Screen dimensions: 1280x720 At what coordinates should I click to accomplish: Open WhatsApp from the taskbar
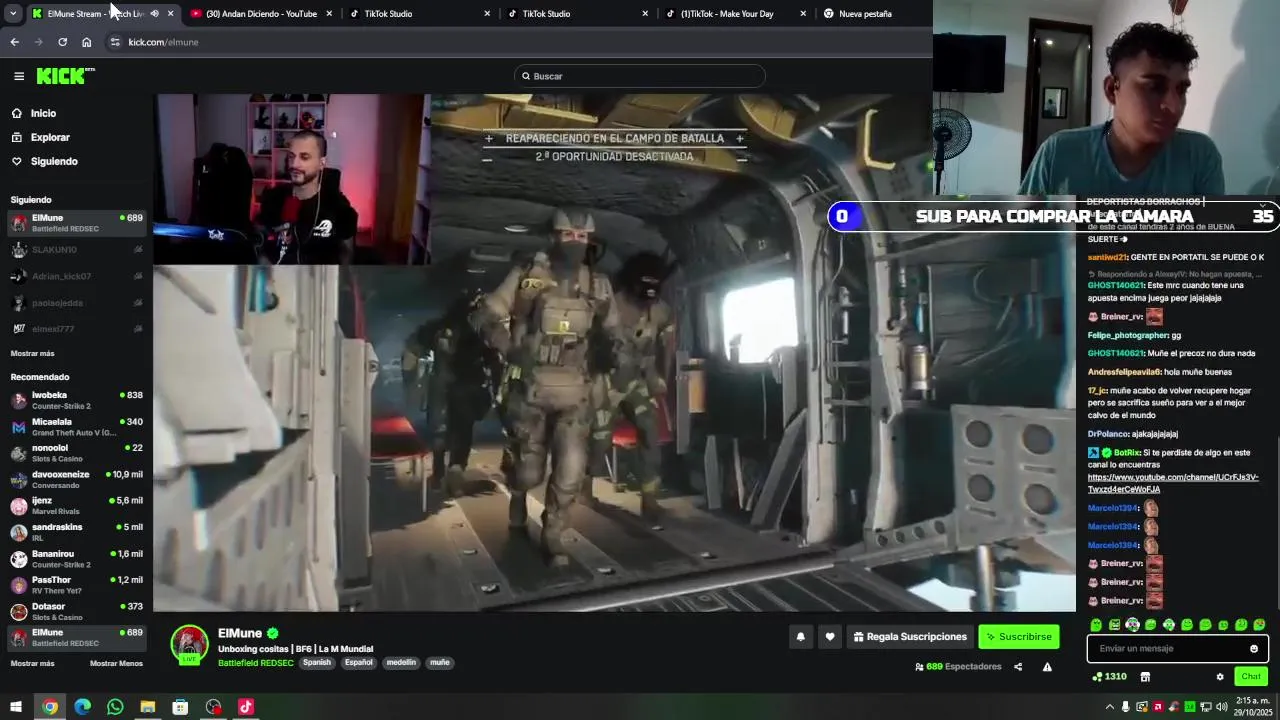[115, 707]
